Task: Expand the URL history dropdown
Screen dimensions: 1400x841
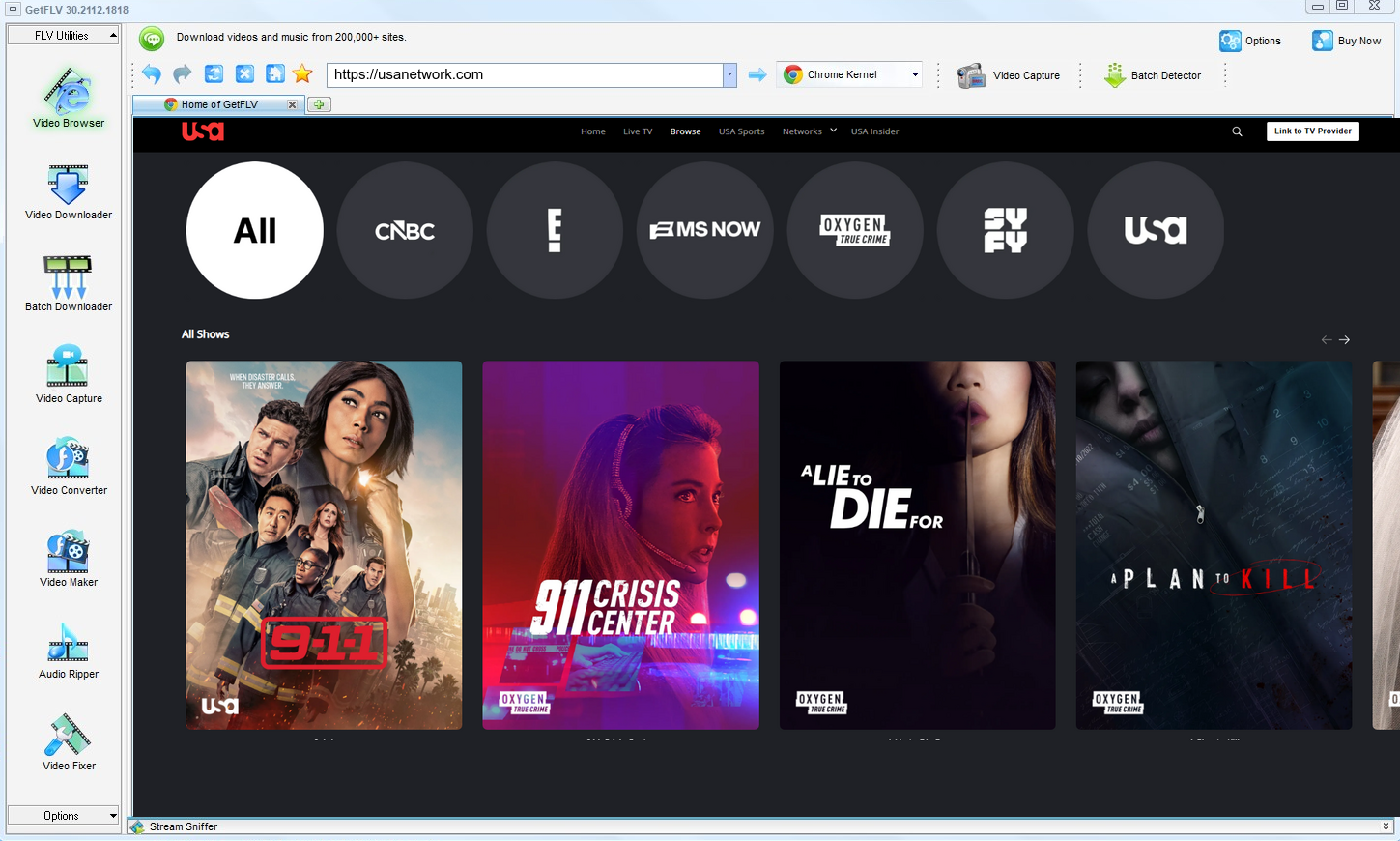Action: [729, 74]
